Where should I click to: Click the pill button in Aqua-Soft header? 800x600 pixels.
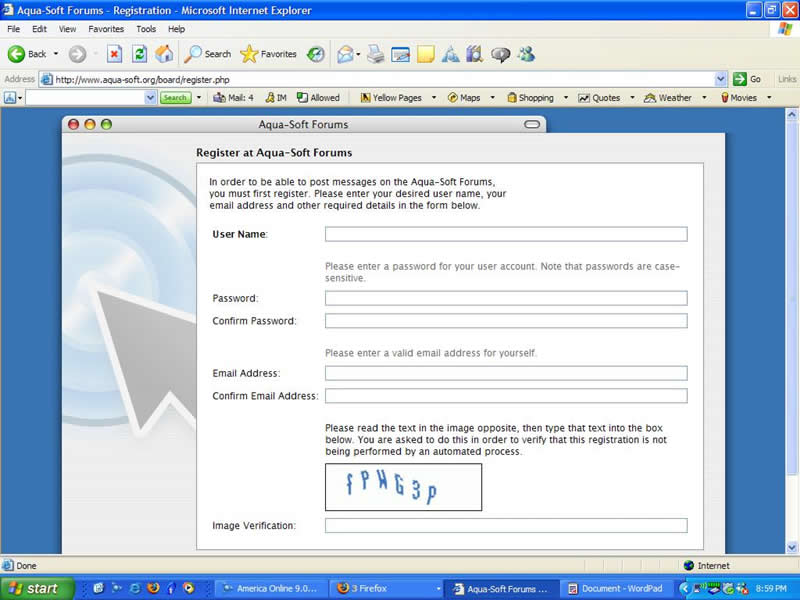point(532,124)
